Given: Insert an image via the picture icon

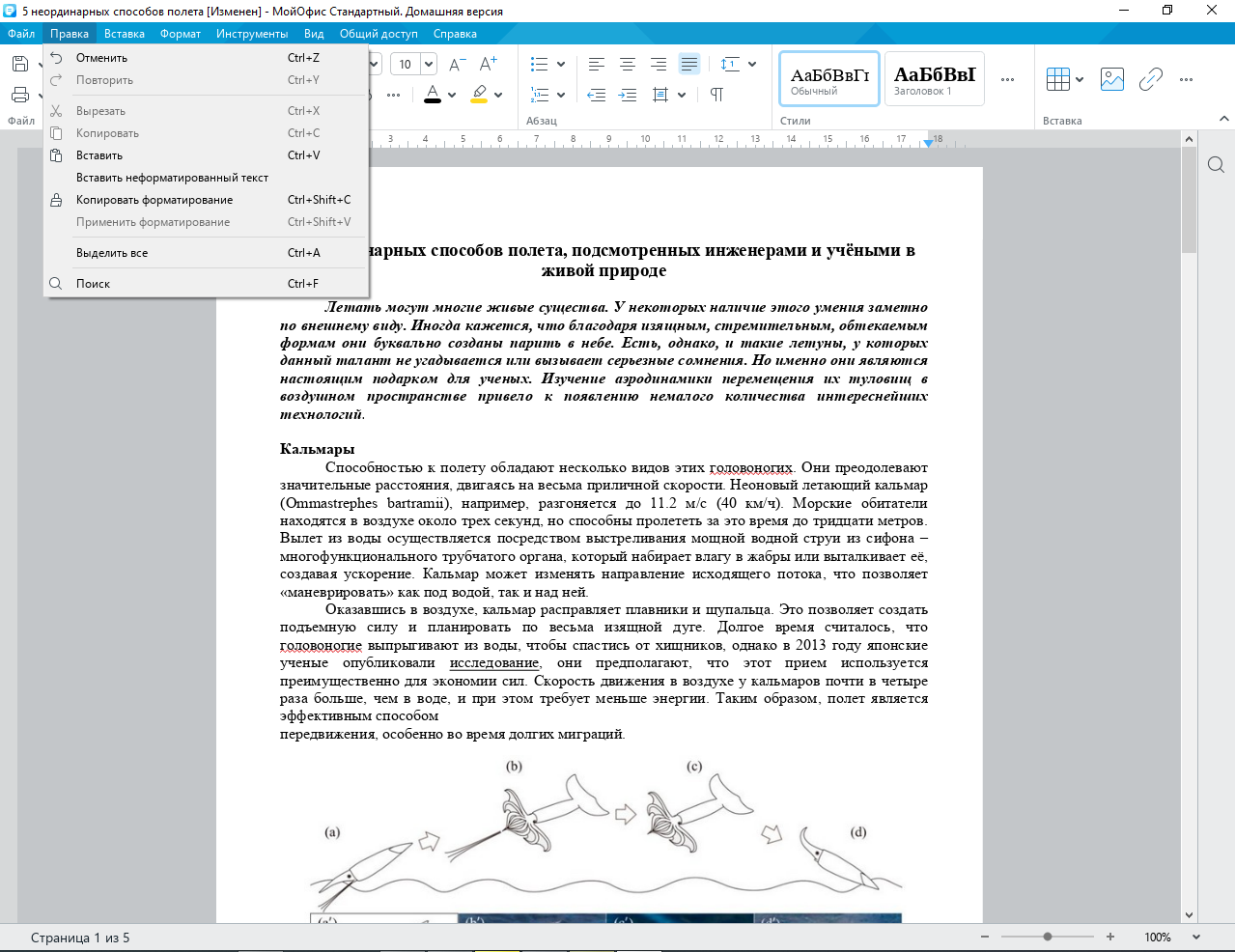Looking at the screenshot, I should point(1112,79).
